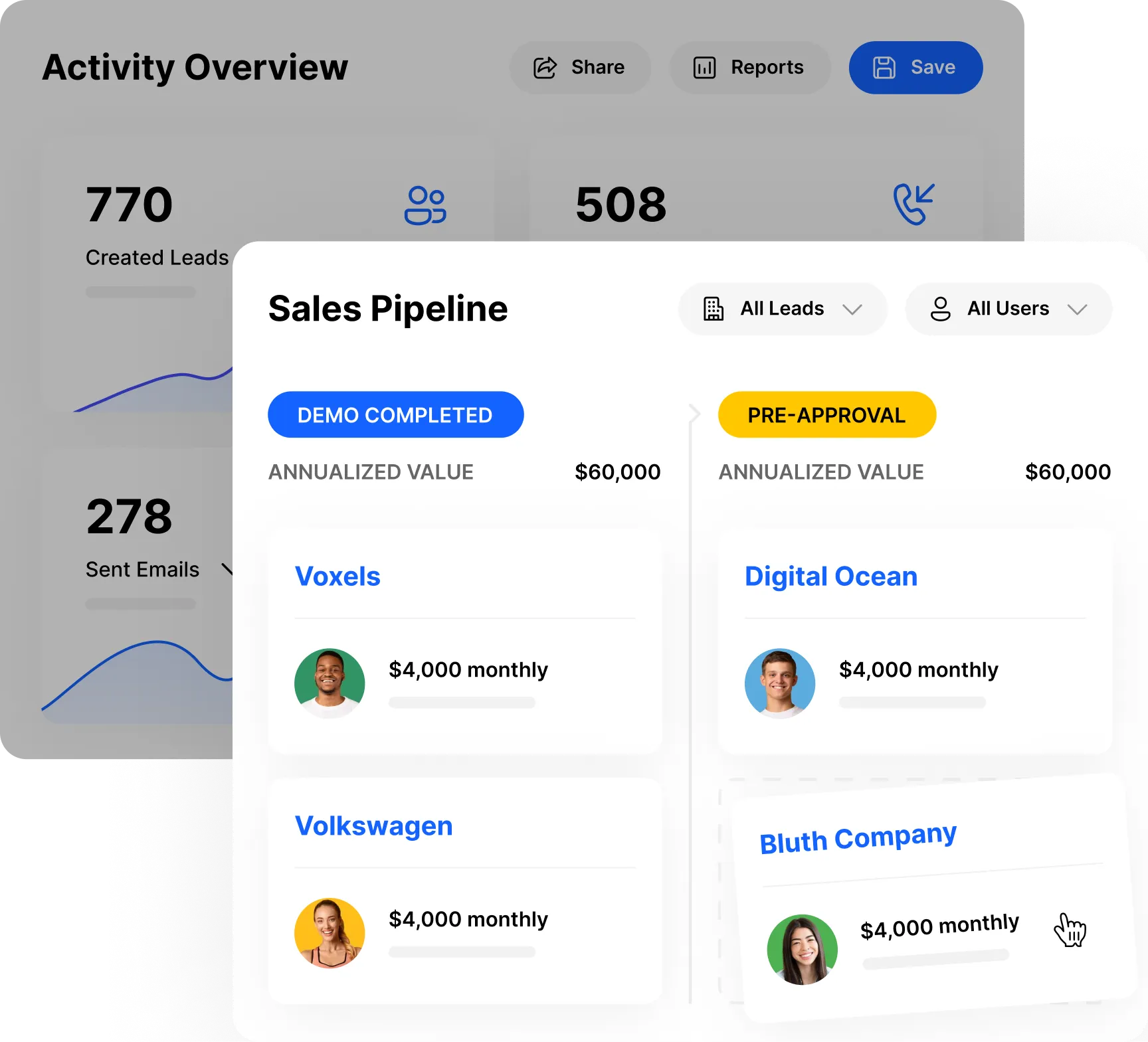Click the floppy disk Save icon
The width and height of the screenshot is (1148, 1042).
pyautogui.click(x=884, y=68)
